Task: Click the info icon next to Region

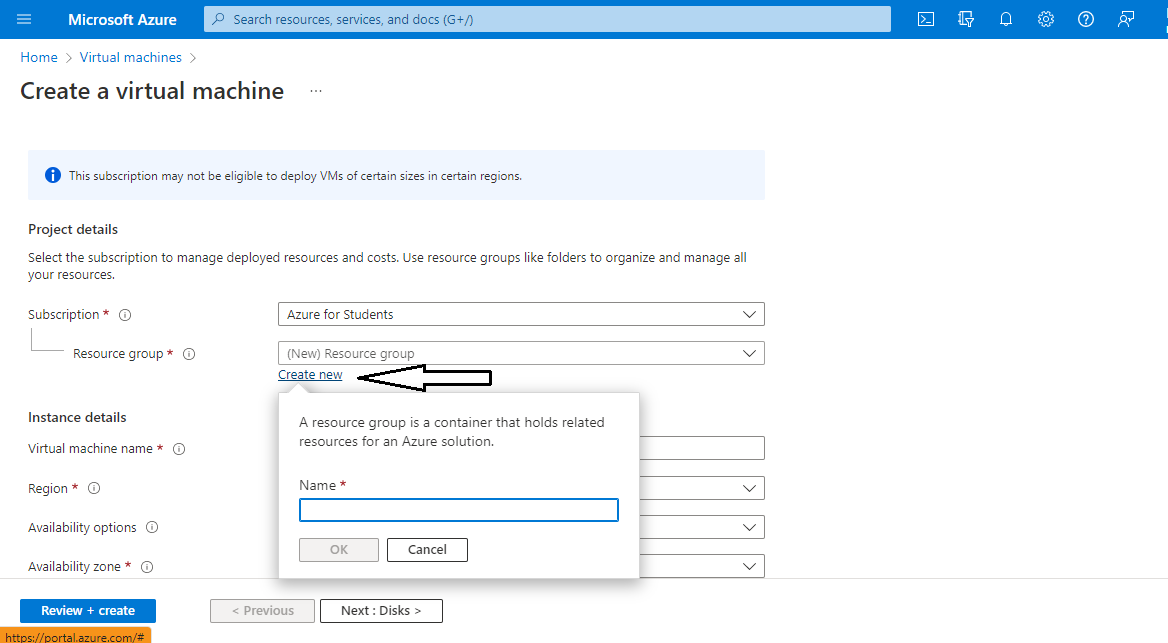Action: (x=94, y=489)
